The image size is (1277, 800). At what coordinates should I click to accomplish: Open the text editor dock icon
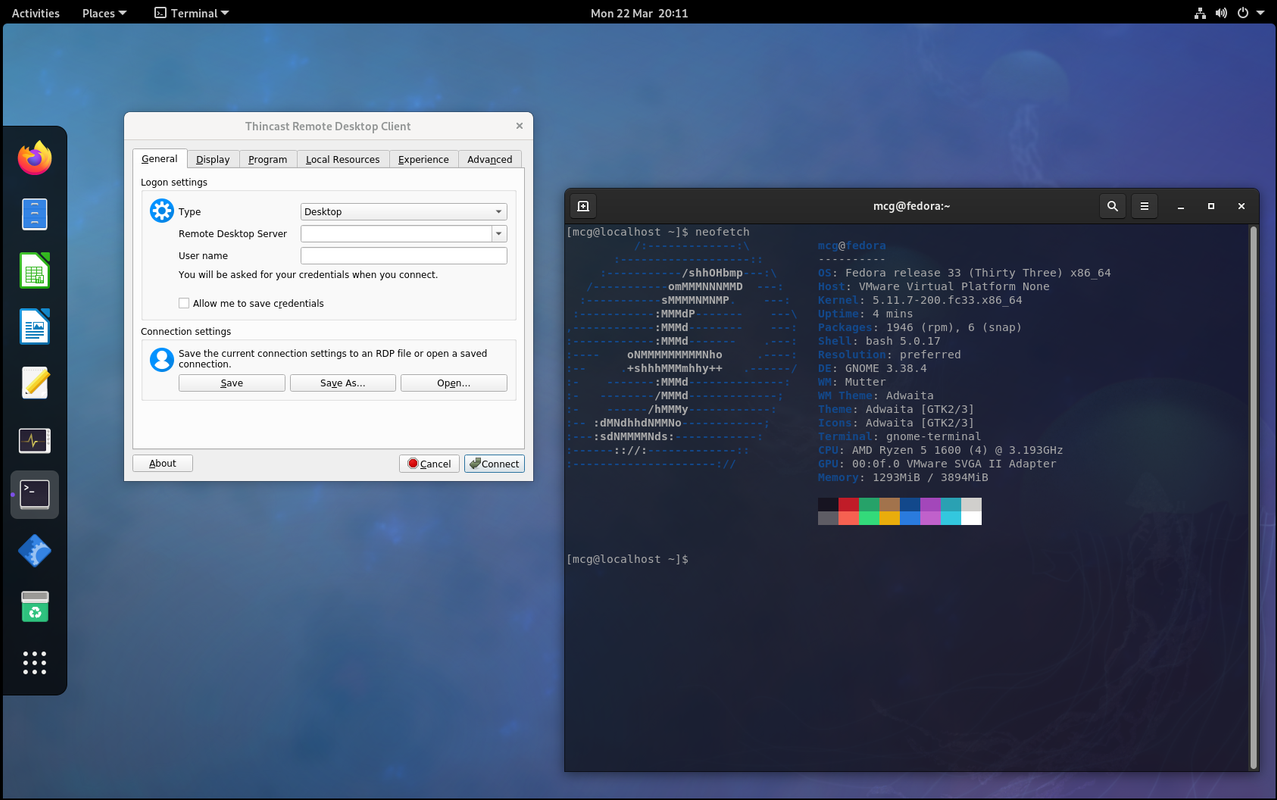(x=35, y=383)
